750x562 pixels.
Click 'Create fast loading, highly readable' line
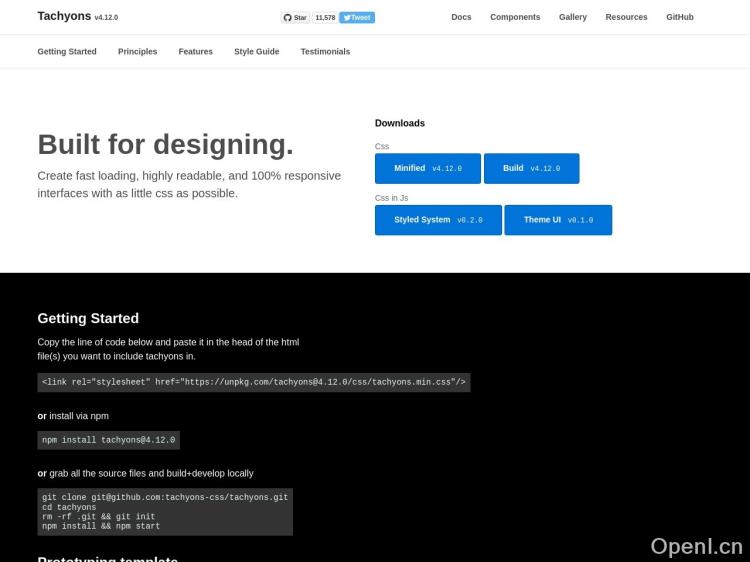[x=189, y=176]
